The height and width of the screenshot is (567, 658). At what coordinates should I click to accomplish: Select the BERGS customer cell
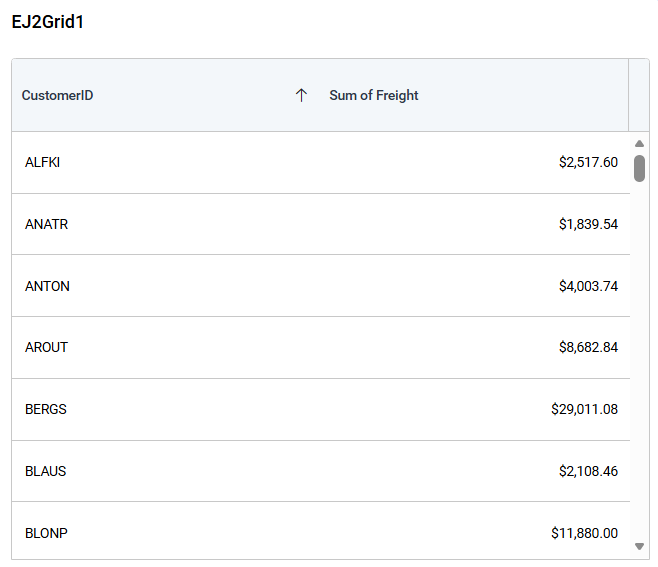46,409
